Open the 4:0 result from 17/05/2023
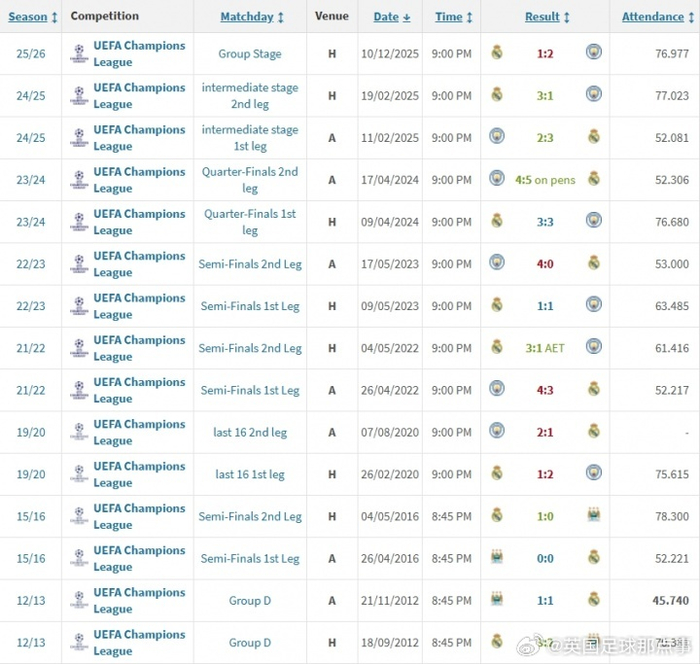 coord(545,264)
